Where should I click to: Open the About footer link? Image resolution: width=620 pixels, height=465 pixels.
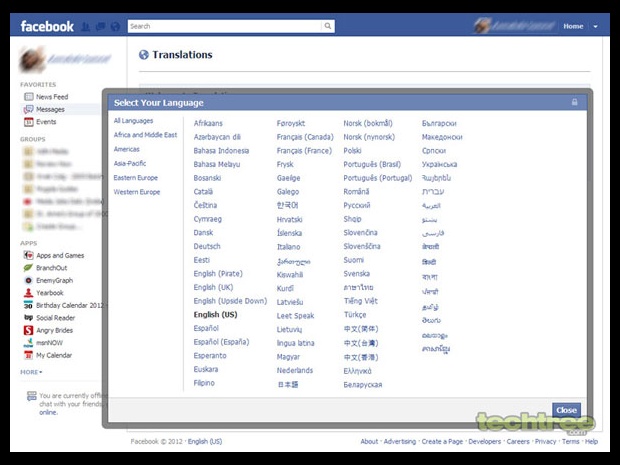369,441
